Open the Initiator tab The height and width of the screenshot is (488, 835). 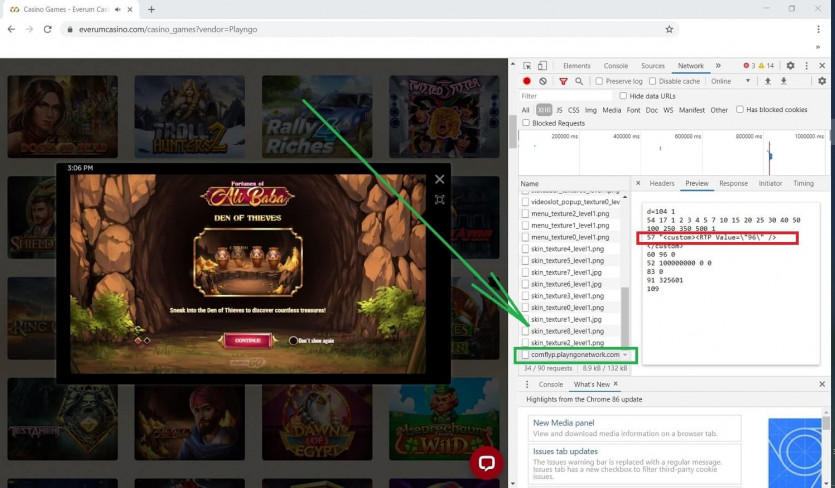pyautogui.click(x=770, y=183)
